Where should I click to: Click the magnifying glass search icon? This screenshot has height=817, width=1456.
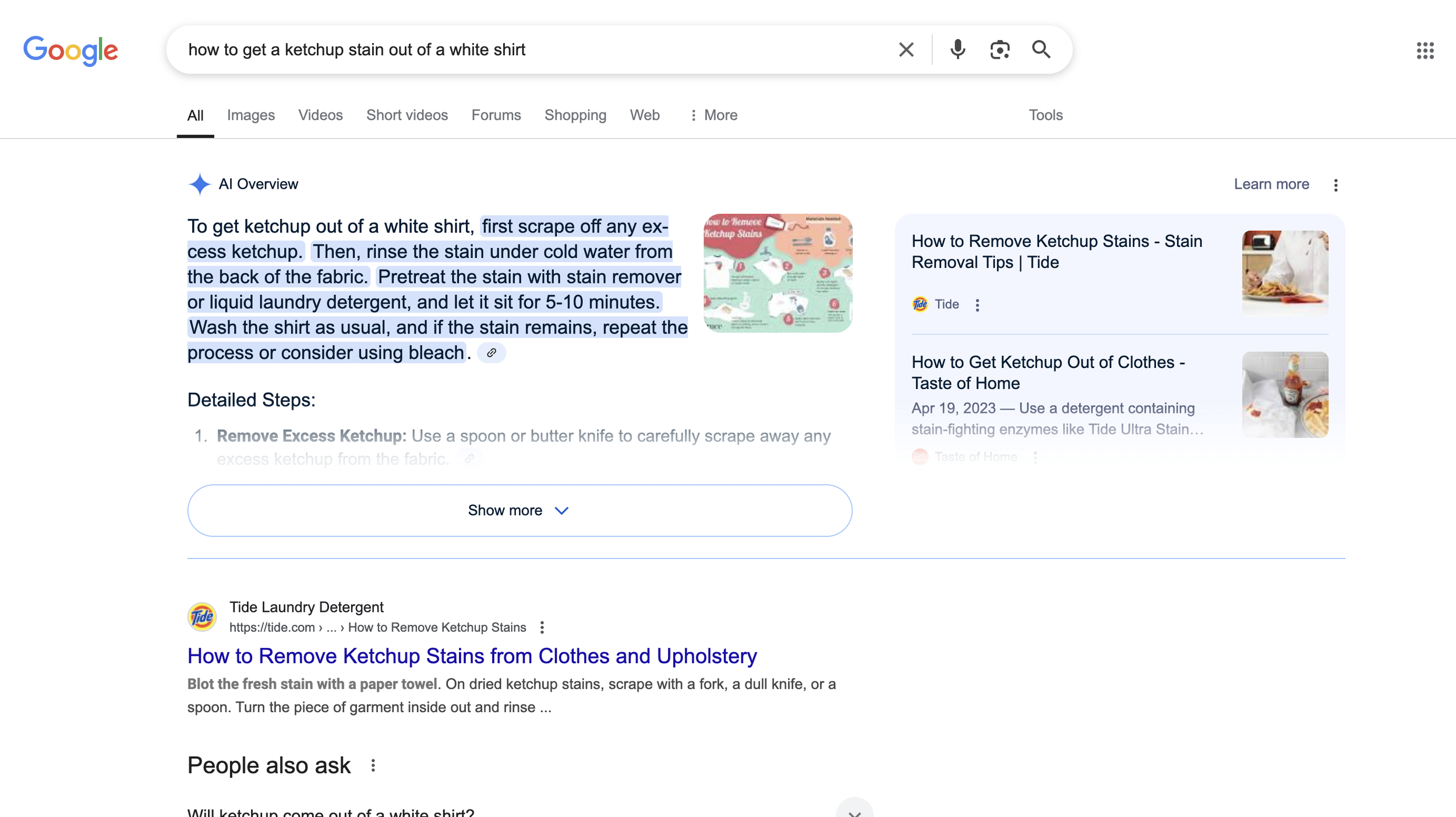pyautogui.click(x=1041, y=49)
